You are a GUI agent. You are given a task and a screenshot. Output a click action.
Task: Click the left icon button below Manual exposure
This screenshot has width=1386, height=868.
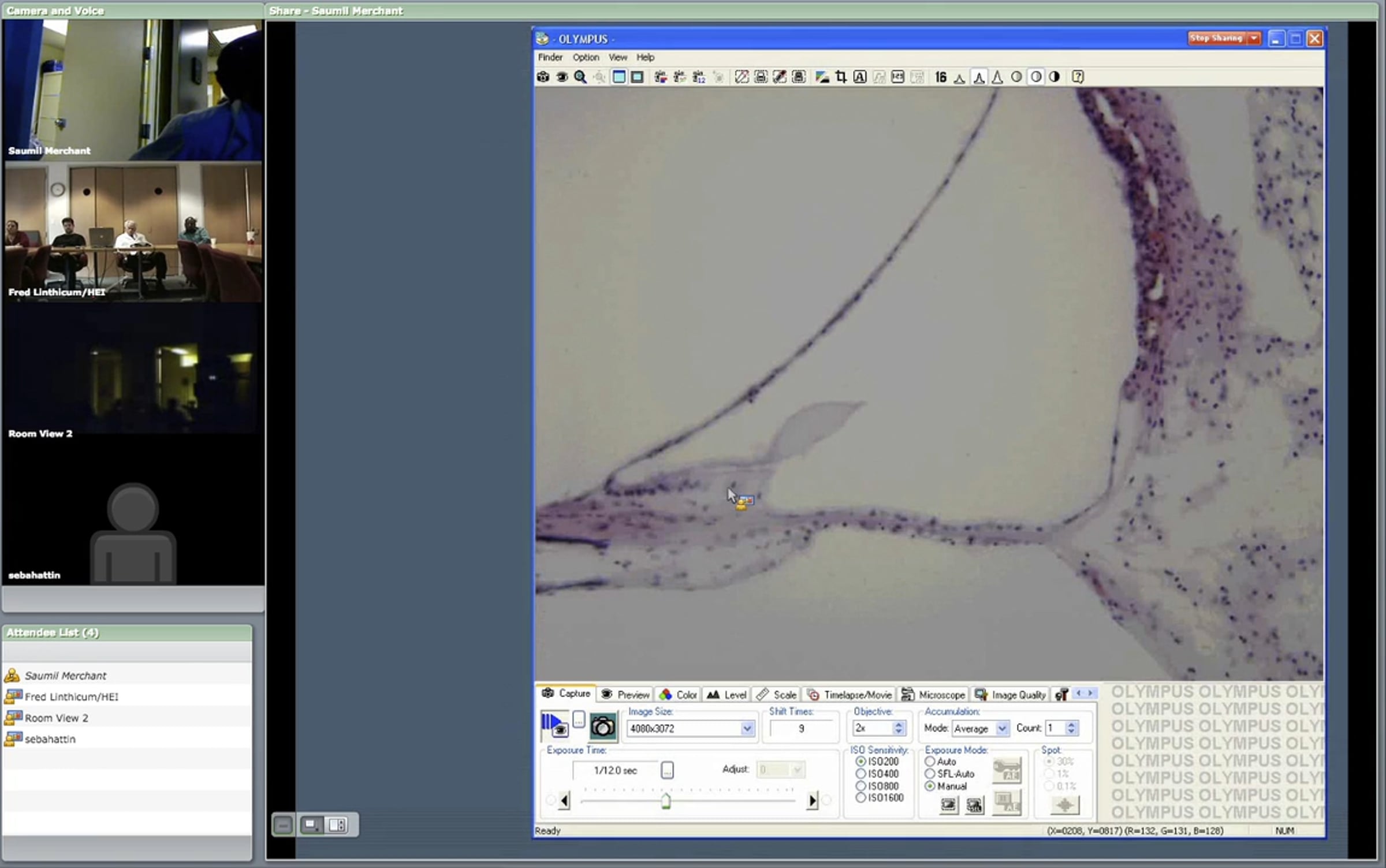point(949,804)
